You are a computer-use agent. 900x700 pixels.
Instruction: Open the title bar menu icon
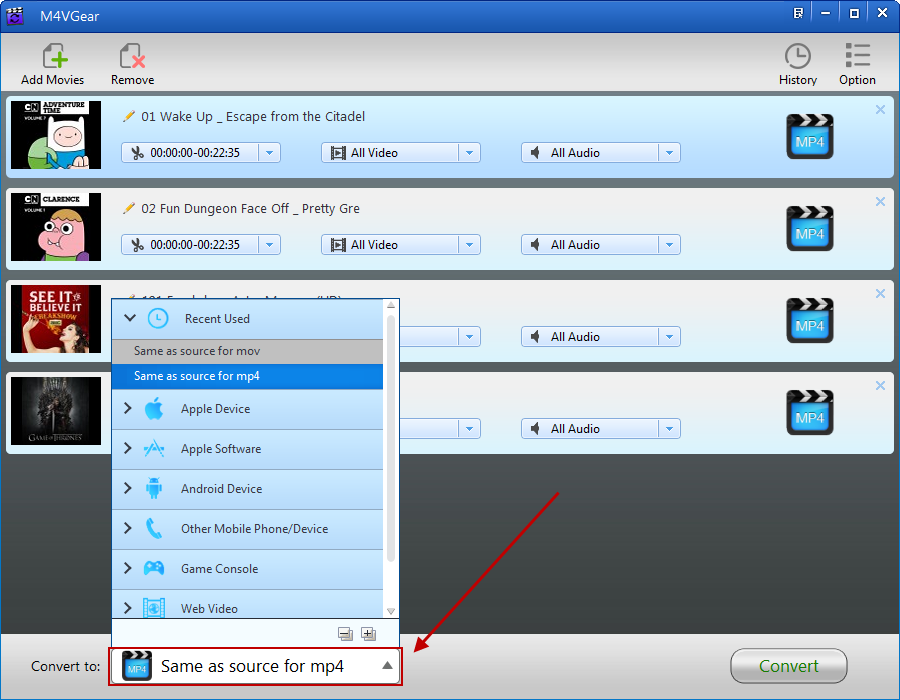tap(799, 14)
